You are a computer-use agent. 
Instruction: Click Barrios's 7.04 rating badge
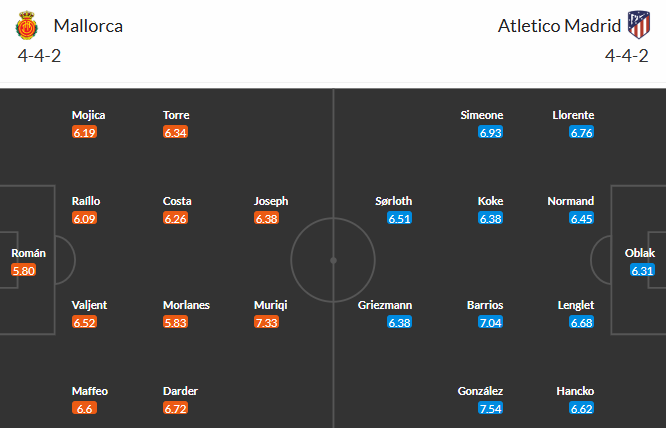click(x=490, y=323)
